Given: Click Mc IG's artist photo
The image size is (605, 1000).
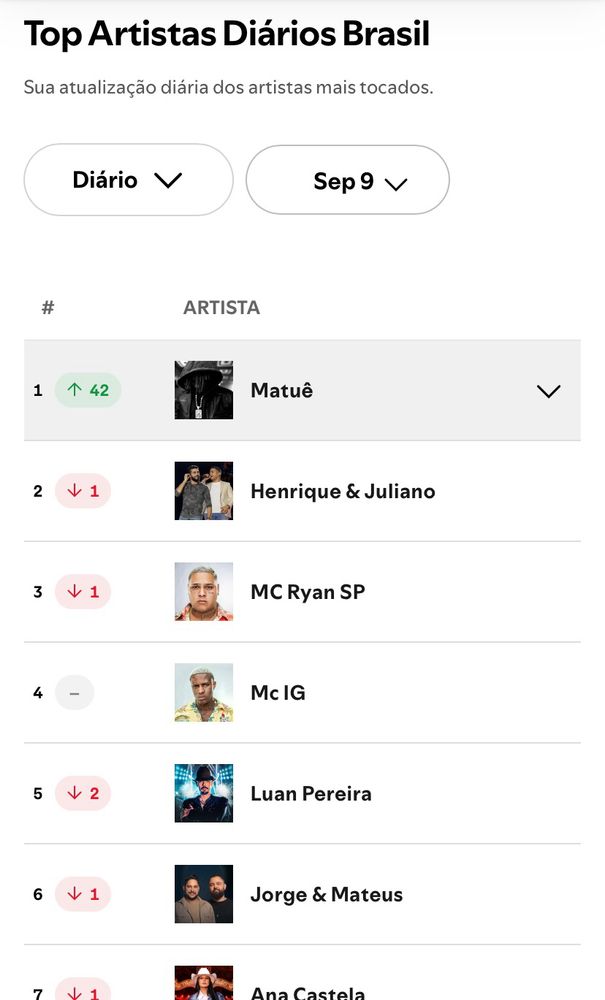Looking at the screenshot, I should [204, 692].
